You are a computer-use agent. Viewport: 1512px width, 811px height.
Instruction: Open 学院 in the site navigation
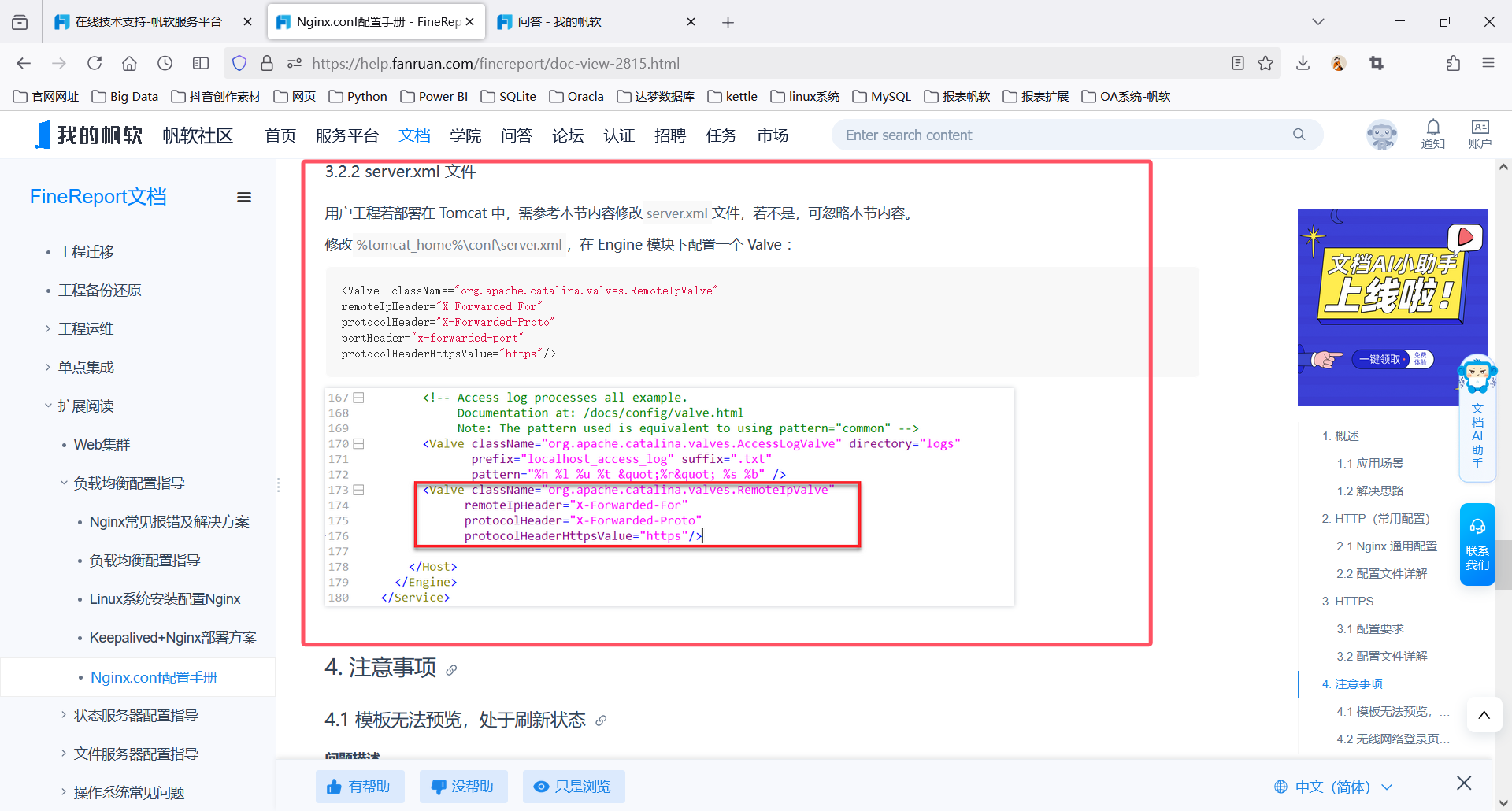[x=465, y=135]
